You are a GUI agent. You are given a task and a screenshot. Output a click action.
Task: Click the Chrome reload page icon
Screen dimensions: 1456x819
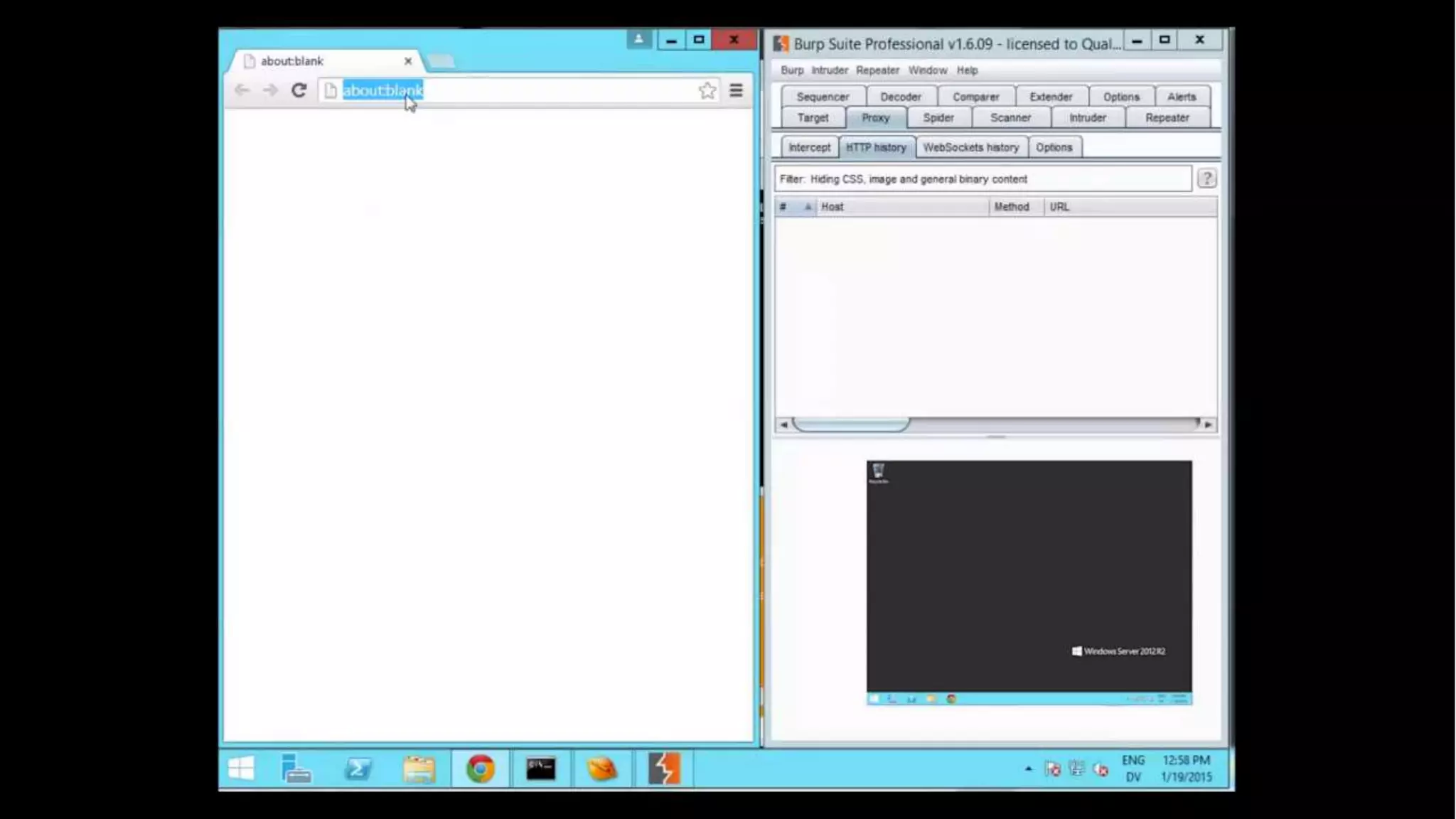[299, 90]
